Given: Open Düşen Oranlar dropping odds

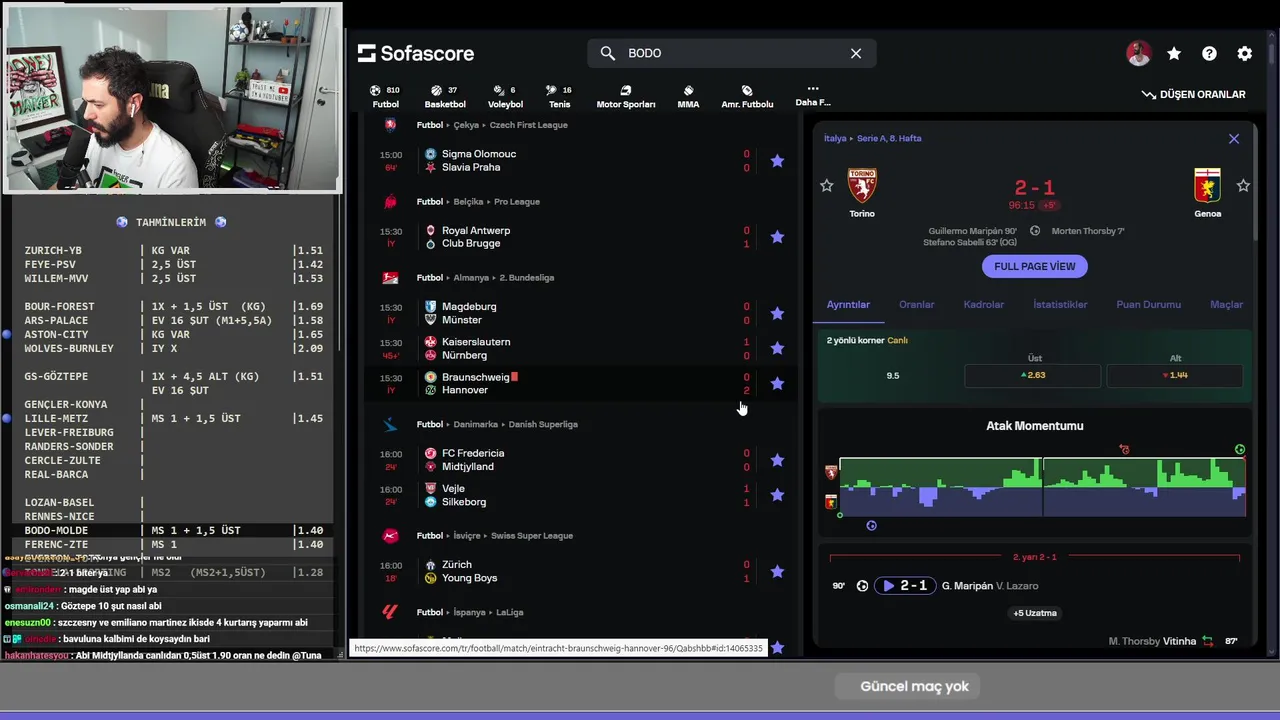Looking at the screenshot, I should coord(1194,94).
